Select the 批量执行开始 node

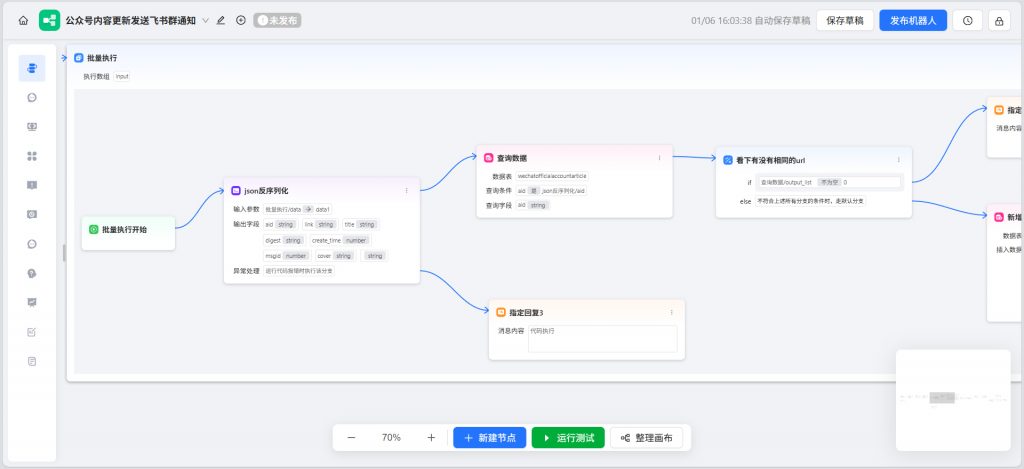coord(128,233)
